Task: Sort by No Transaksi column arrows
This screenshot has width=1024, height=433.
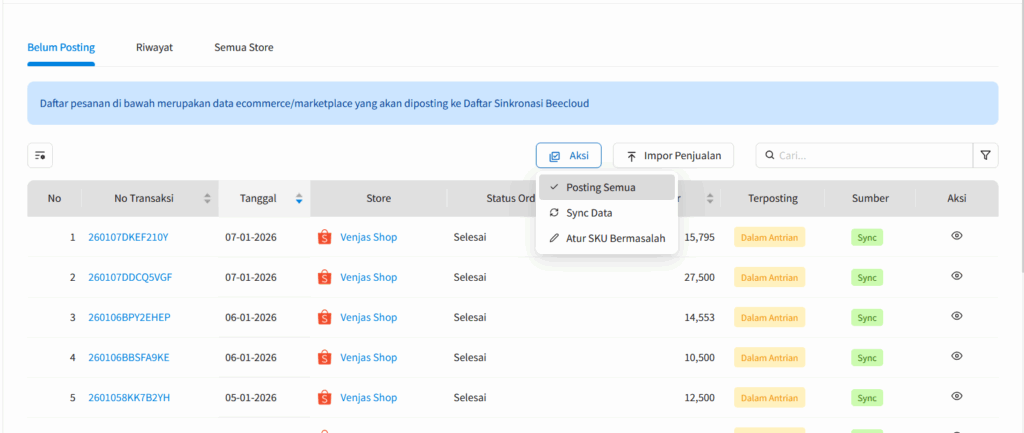Action: pos(207,199)
